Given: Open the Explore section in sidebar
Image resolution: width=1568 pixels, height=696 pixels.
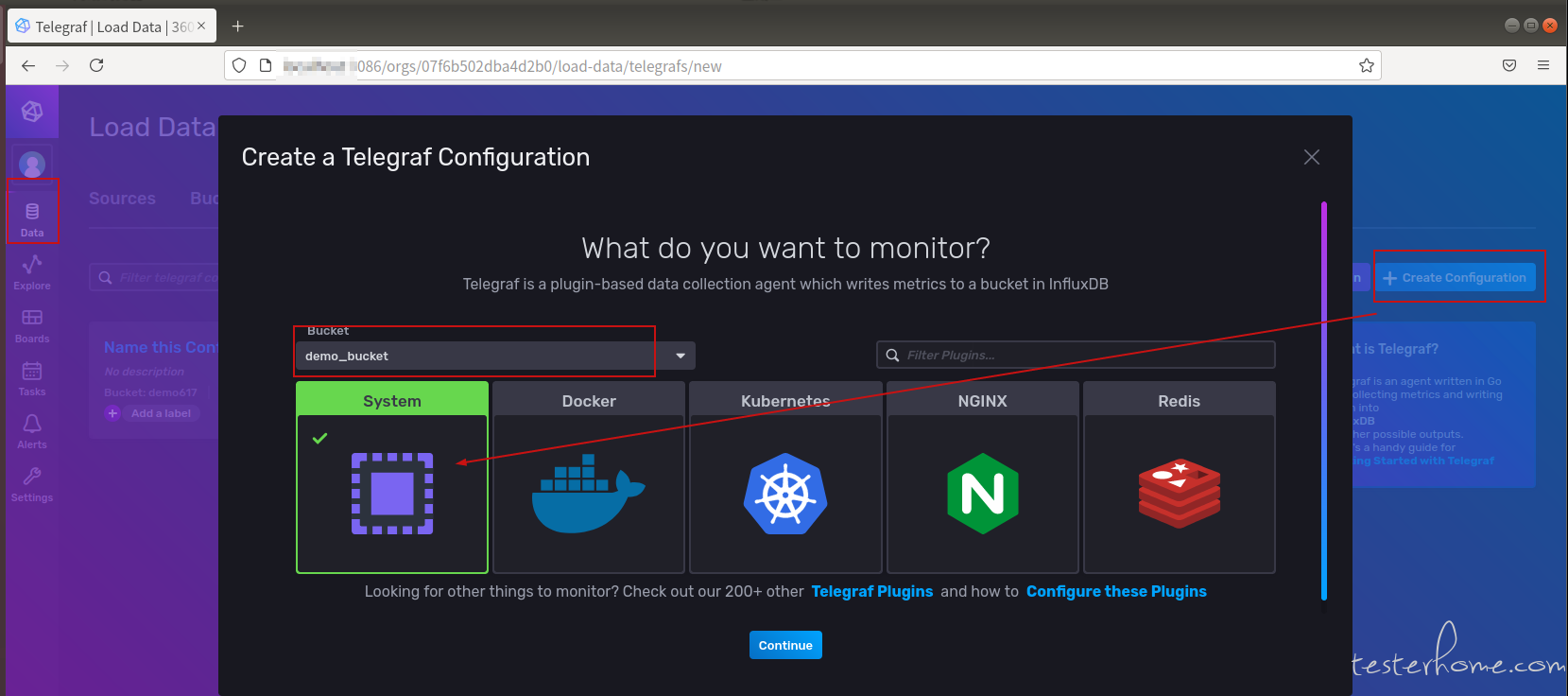Looking at the screenshot, I should click(x=32, y=271).
